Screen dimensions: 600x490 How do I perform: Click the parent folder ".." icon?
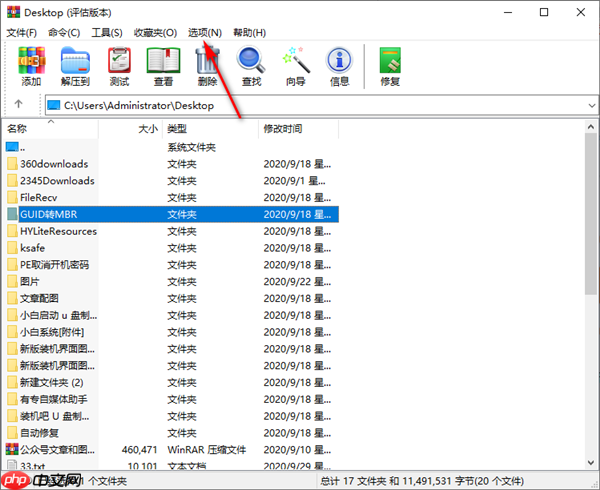click(x=12, y=147)
